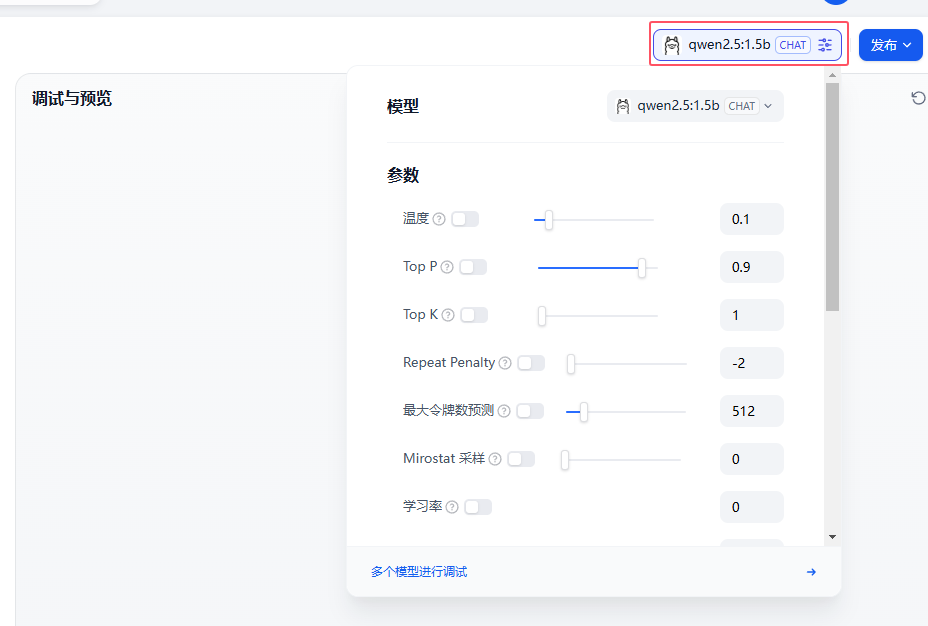The height and width of the screenshot is (626, 928).
Task: Enable the 学习率 toggle
Action: click(478, 507)
